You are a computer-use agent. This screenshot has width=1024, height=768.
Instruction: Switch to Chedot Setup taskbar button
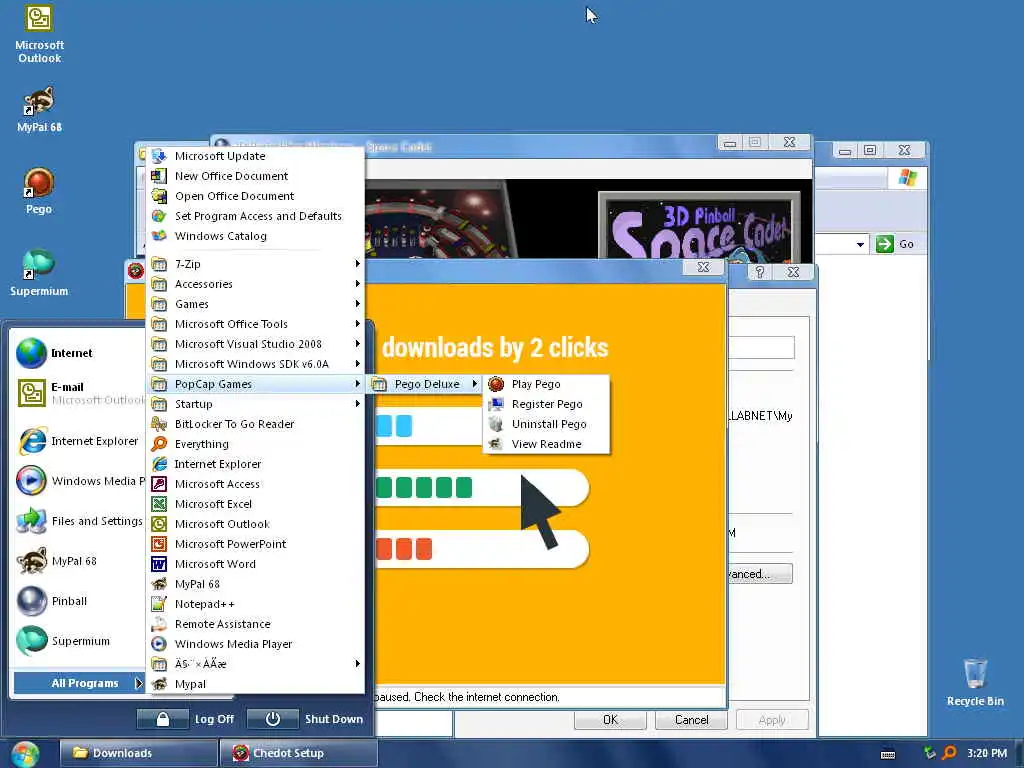pos(298,753)
